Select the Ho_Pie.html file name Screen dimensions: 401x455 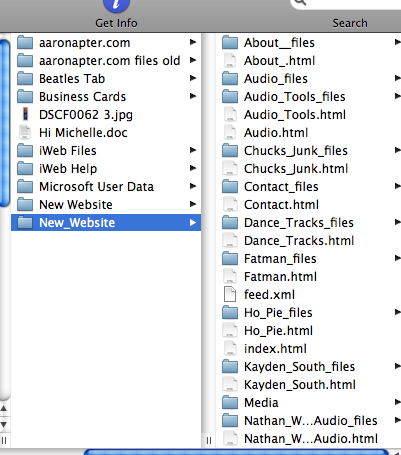[x=278, y=331]
